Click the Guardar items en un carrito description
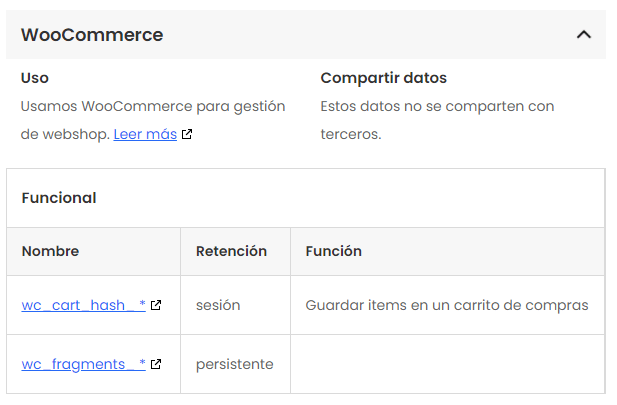This screenshot has height=405, width=617. (x=446, y=305)
